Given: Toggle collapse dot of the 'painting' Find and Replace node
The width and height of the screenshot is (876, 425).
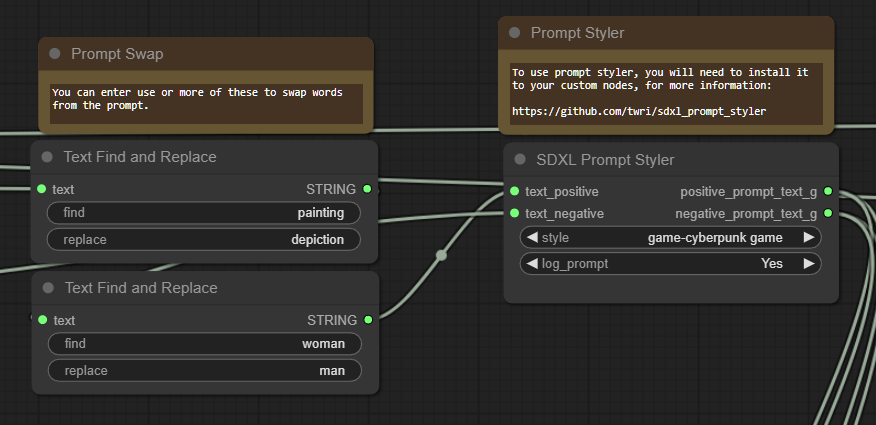Looking at the screenshot, I should click(x=48, y=157).
